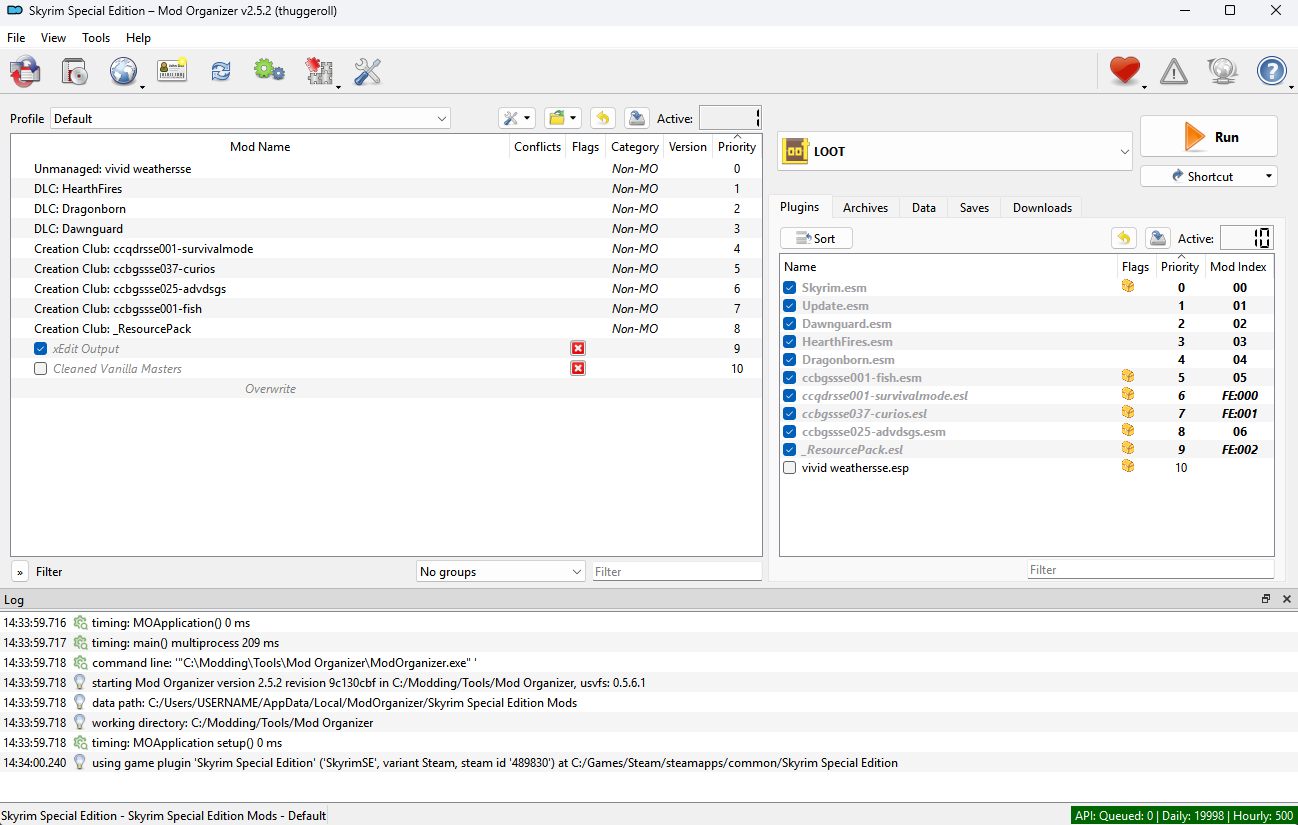Sort plugins by Mod Index header
Screen dimensions: 1298x825
pos(1238,267)
